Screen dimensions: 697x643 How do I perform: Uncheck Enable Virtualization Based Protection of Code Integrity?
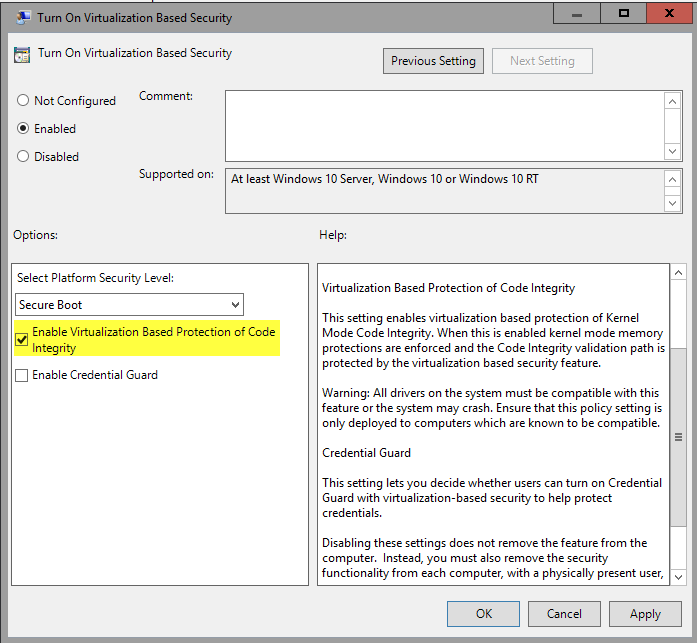click(22, 340)
